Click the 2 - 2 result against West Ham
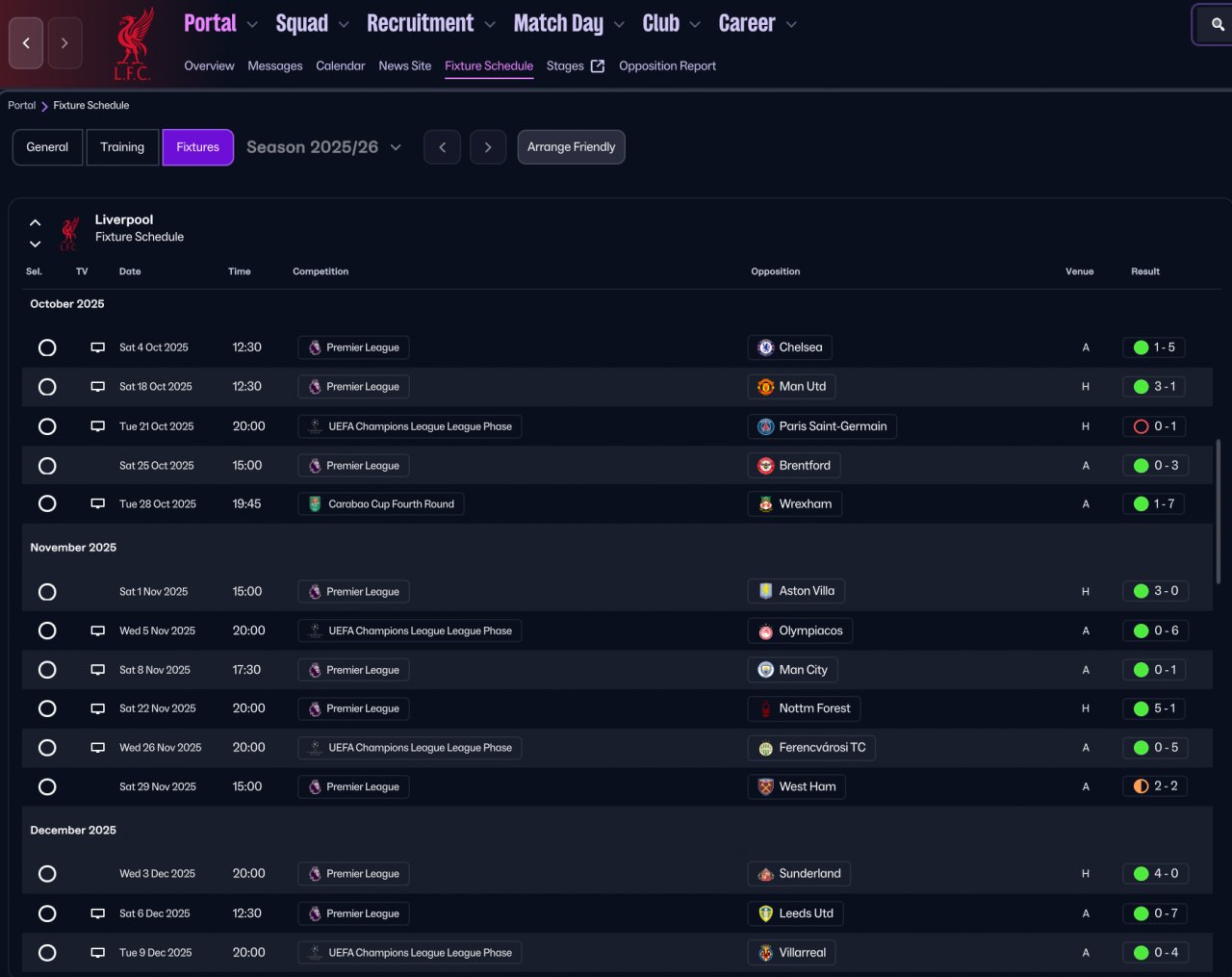The height and width of the screenshot is (977, 1232). (x=1156, y=786)
